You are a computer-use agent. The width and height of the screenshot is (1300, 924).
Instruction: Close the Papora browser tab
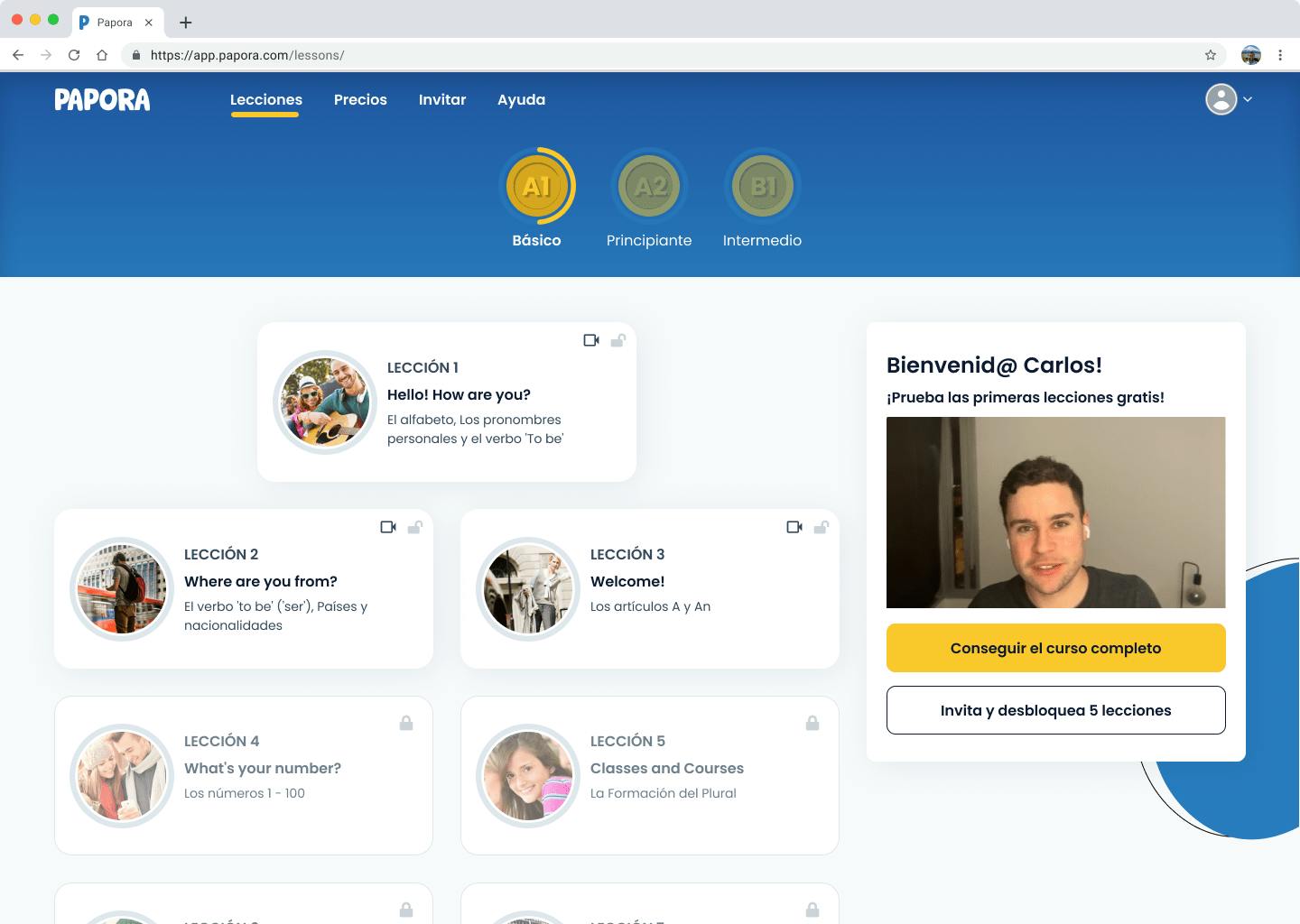(x=149, y=23)
